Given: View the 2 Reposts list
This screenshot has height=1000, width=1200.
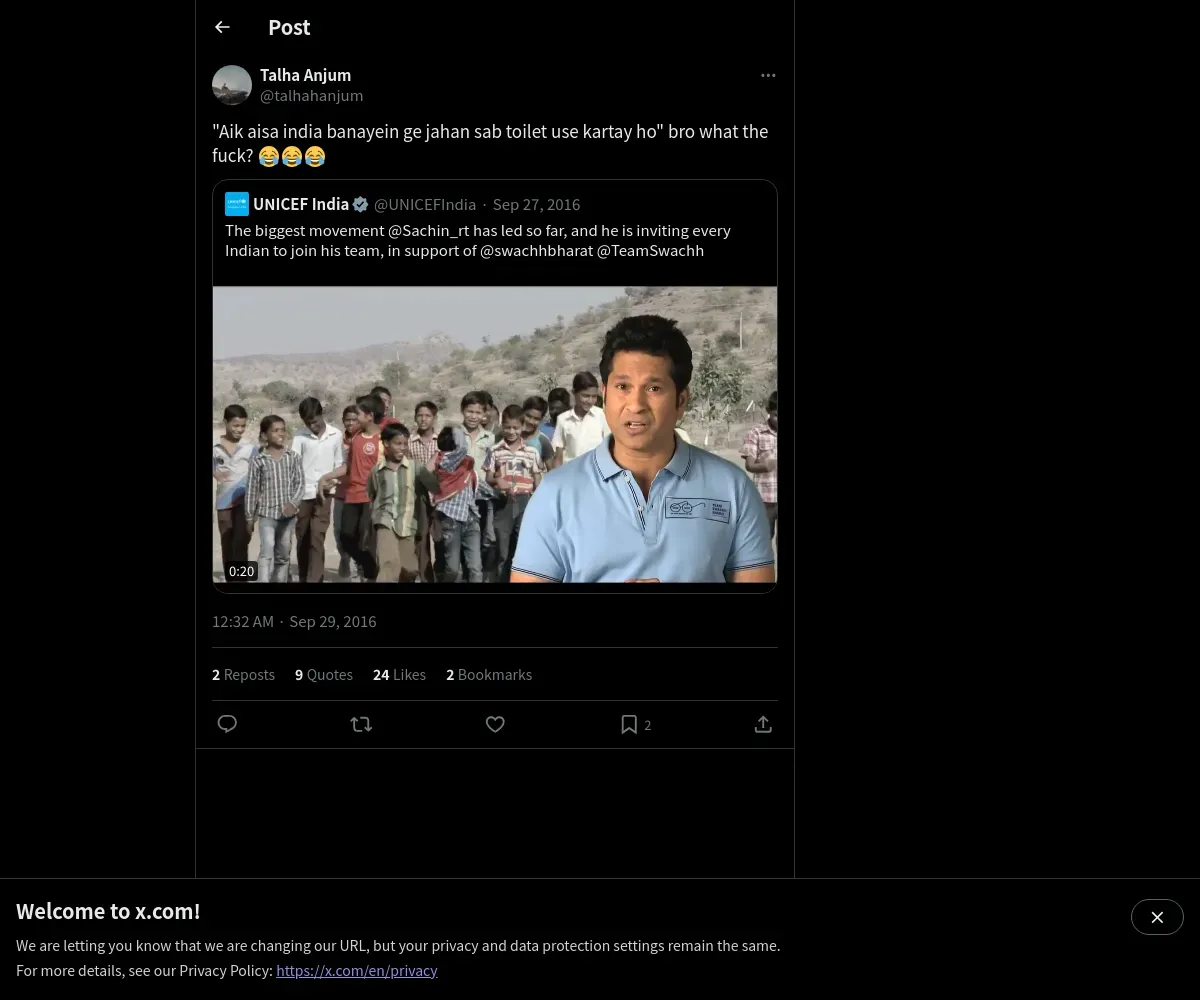Looking at the screenshot, I should (243, 675).
